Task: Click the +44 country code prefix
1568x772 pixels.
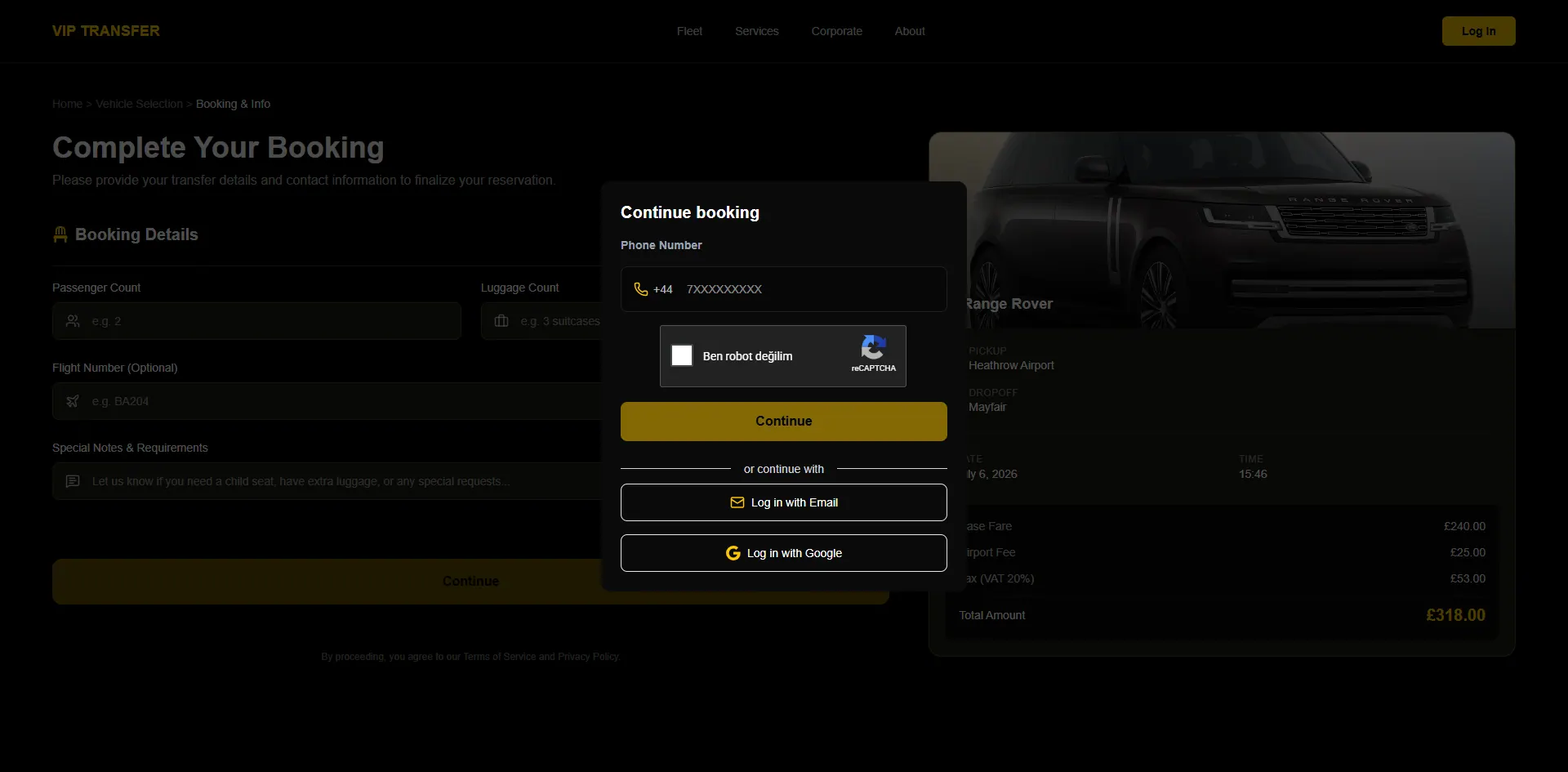Action: [x=663, y=289]
